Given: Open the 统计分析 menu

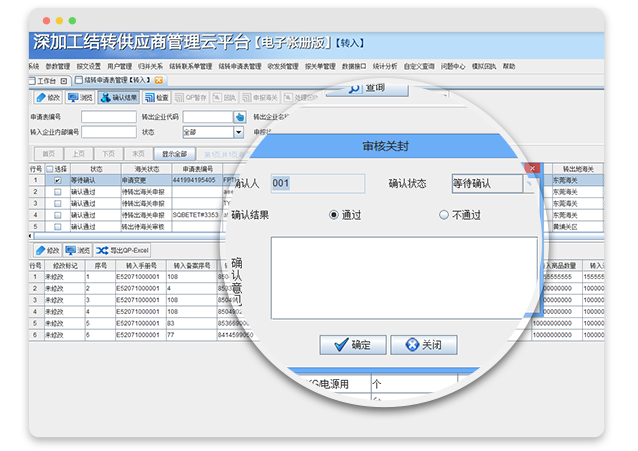Looking at the screenshot, I should tap(385, 66).
